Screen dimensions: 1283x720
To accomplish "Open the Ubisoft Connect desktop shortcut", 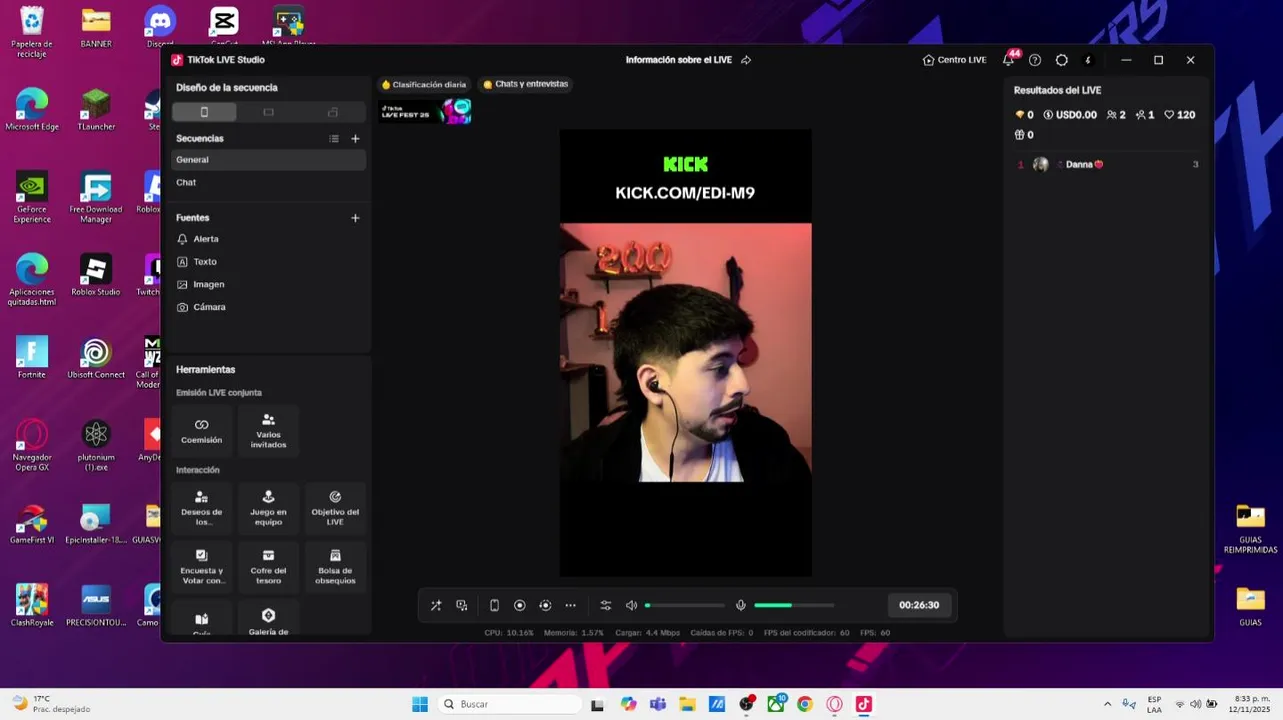I will [96, 358].
